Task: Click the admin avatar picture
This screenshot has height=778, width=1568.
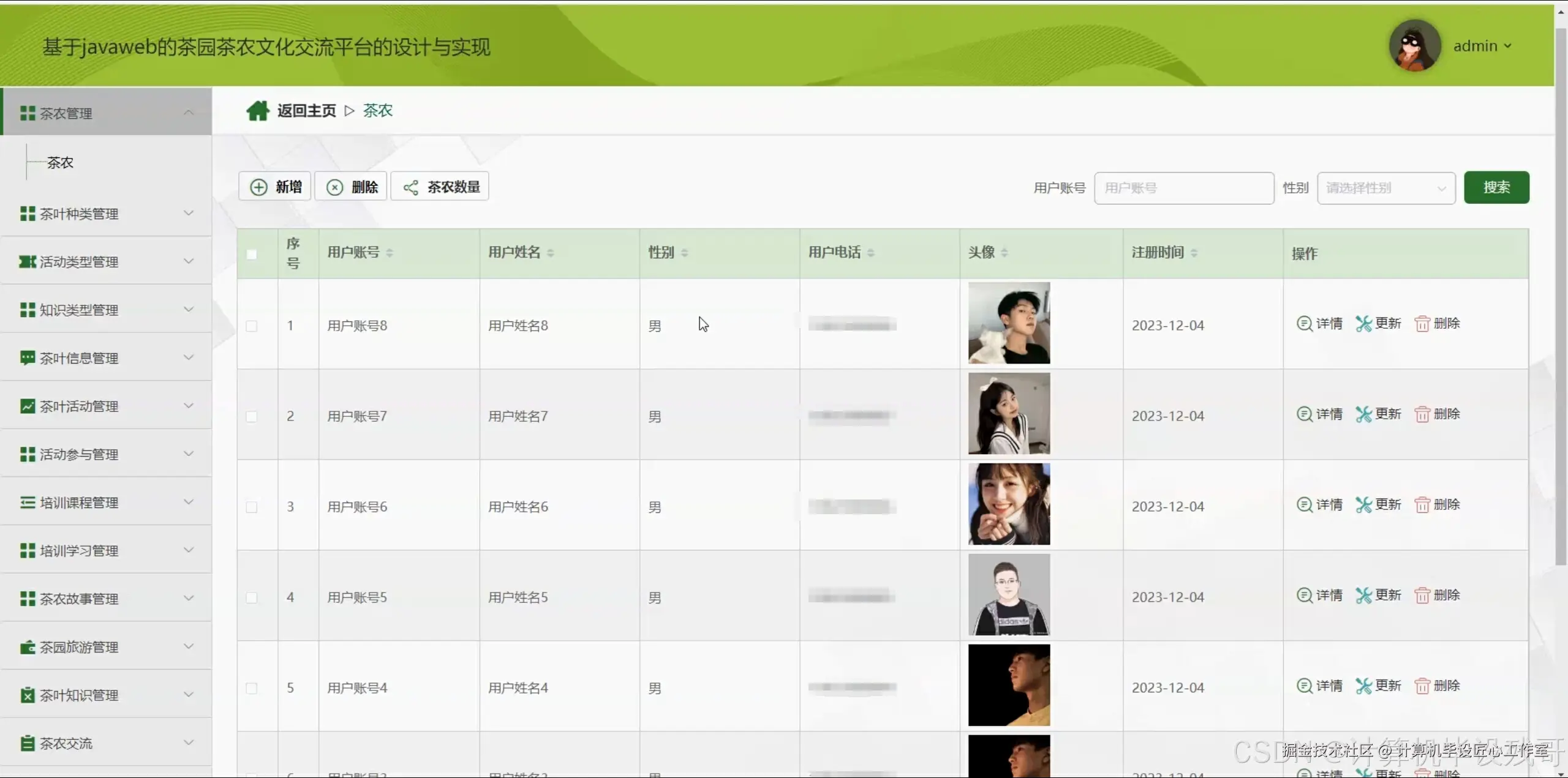Action: [x=1414, y=46]
